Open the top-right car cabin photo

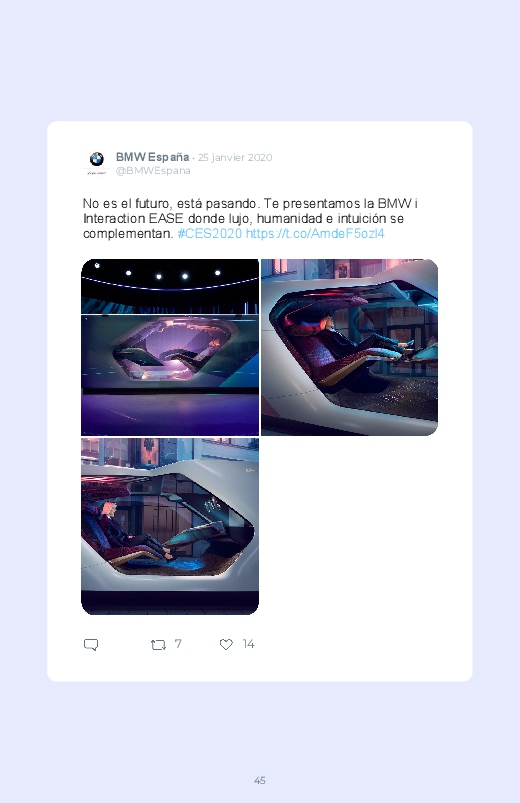click(x=349, y=347)
